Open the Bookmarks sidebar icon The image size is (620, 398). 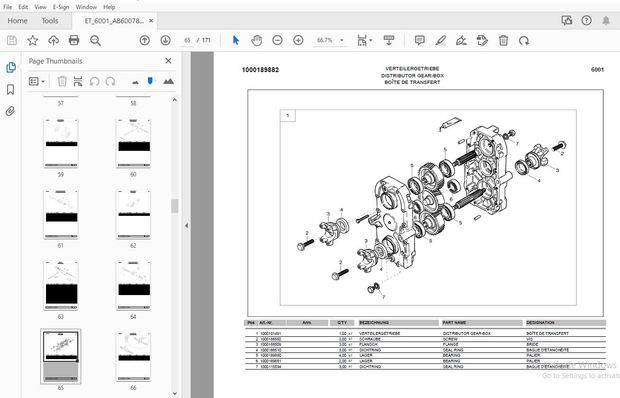11,90
